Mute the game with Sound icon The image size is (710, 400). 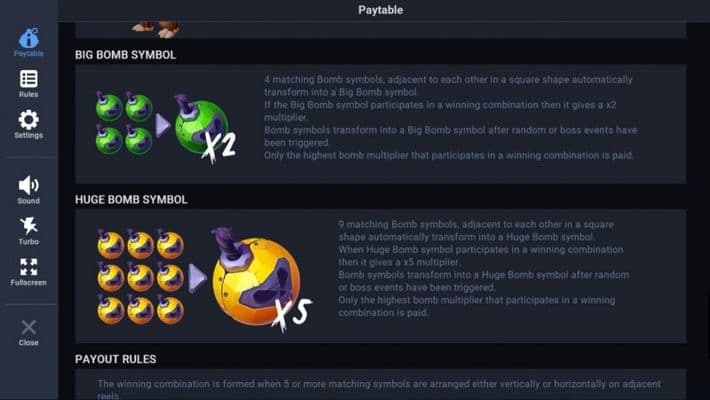point(29,189)
